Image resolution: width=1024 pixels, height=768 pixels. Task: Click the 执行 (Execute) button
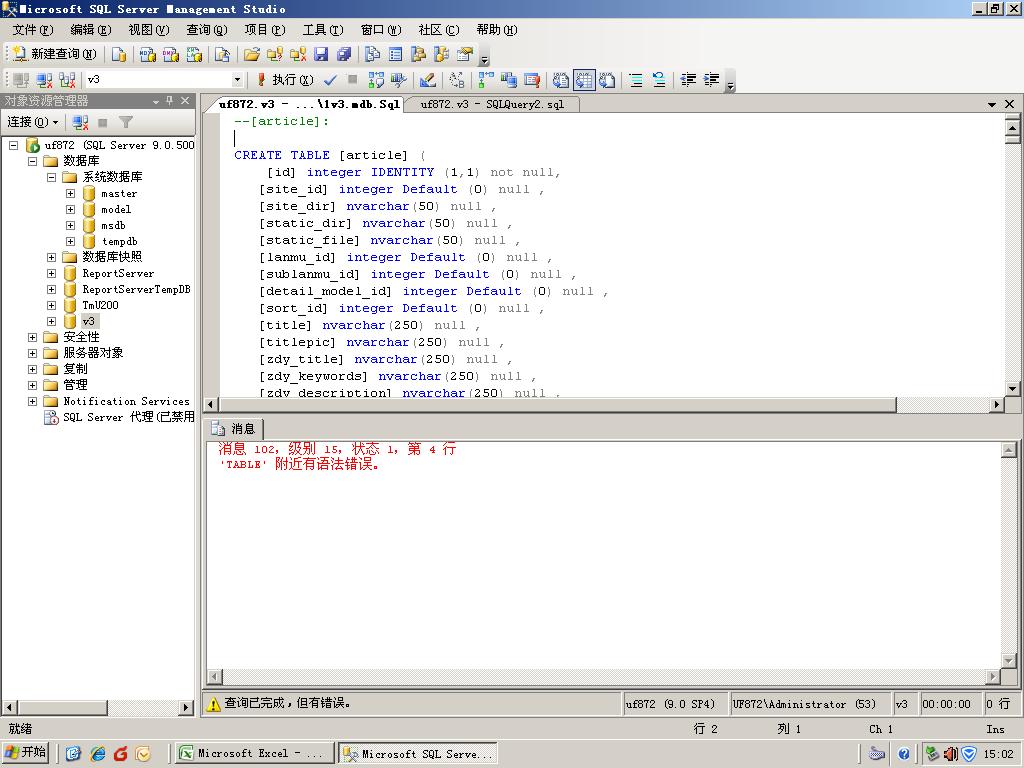pyautogui.click(x=285, y=80)
